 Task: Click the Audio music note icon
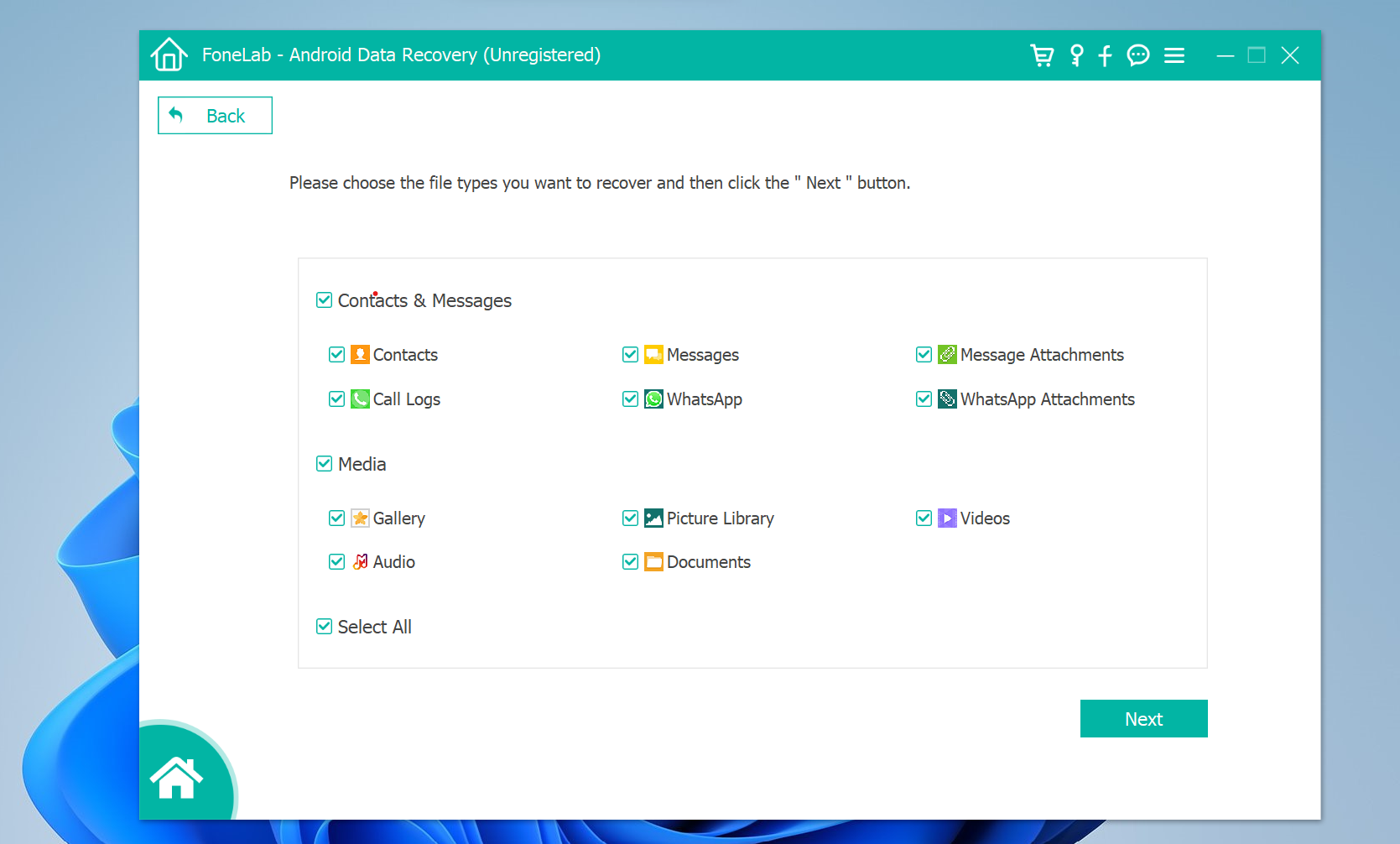pyautogui.click(x=360, y=561)
